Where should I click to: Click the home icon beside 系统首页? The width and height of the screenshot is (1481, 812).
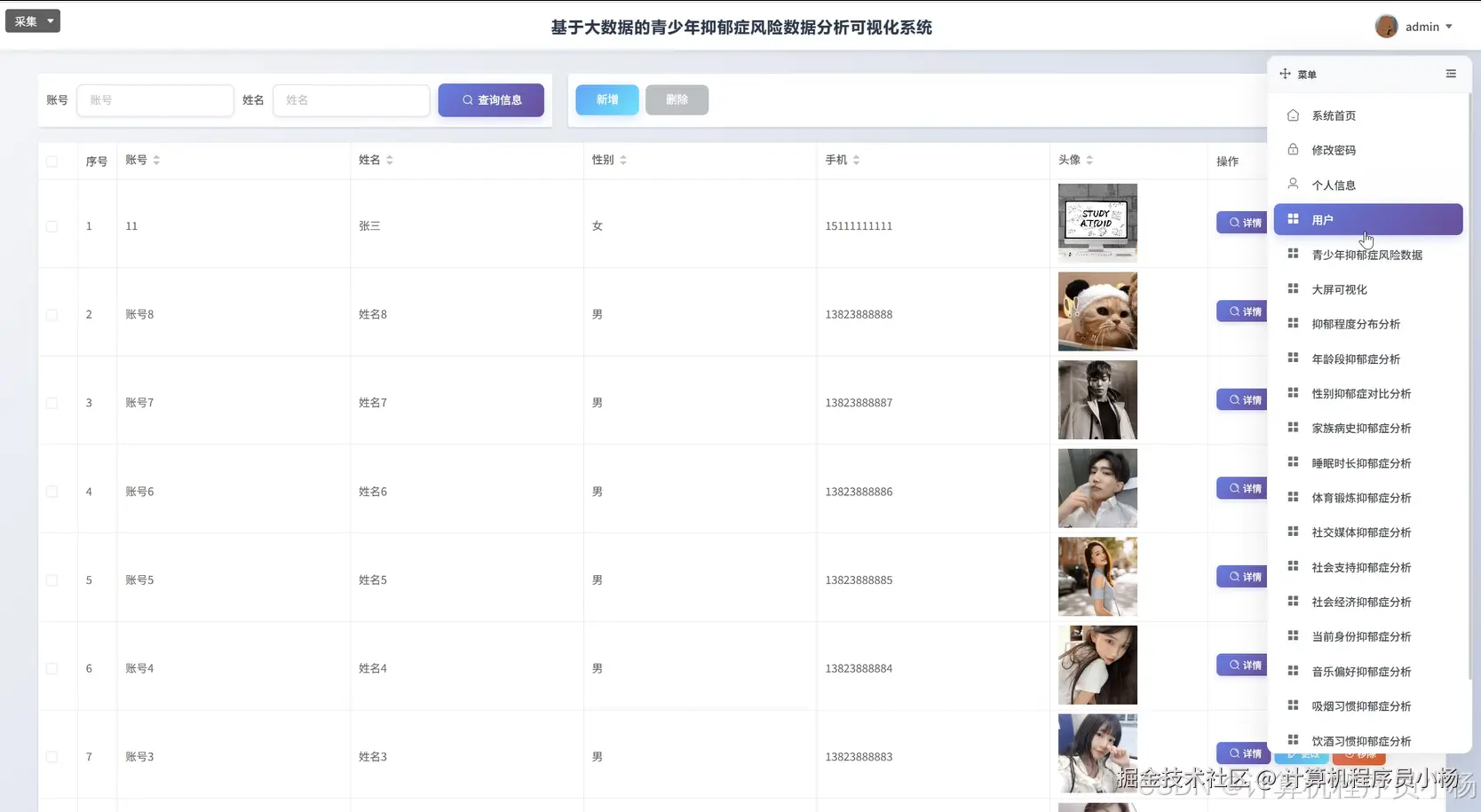pyautogui.click(x=1293, y=114)
